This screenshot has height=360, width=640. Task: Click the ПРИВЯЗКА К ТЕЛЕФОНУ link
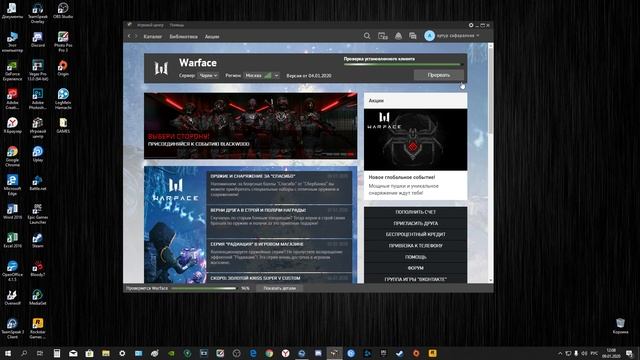point(416,246)
